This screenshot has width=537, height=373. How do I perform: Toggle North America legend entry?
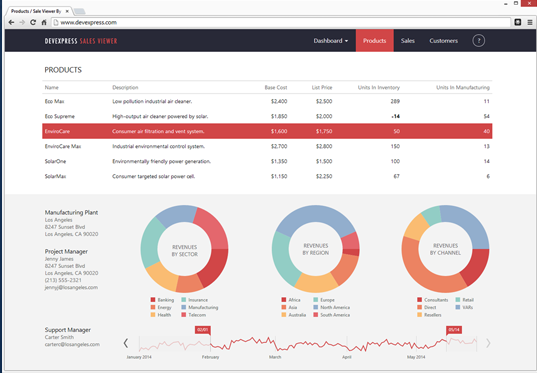(332, 308)
